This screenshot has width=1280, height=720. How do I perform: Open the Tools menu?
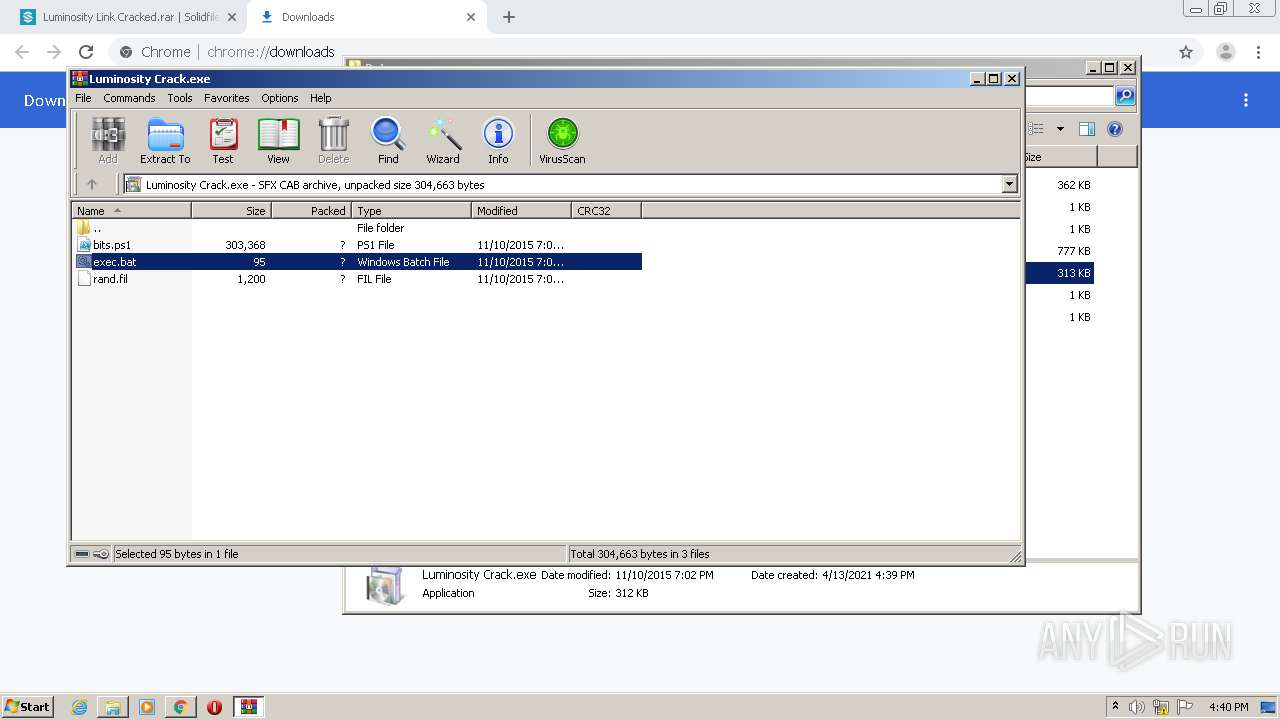click(180, 98)
